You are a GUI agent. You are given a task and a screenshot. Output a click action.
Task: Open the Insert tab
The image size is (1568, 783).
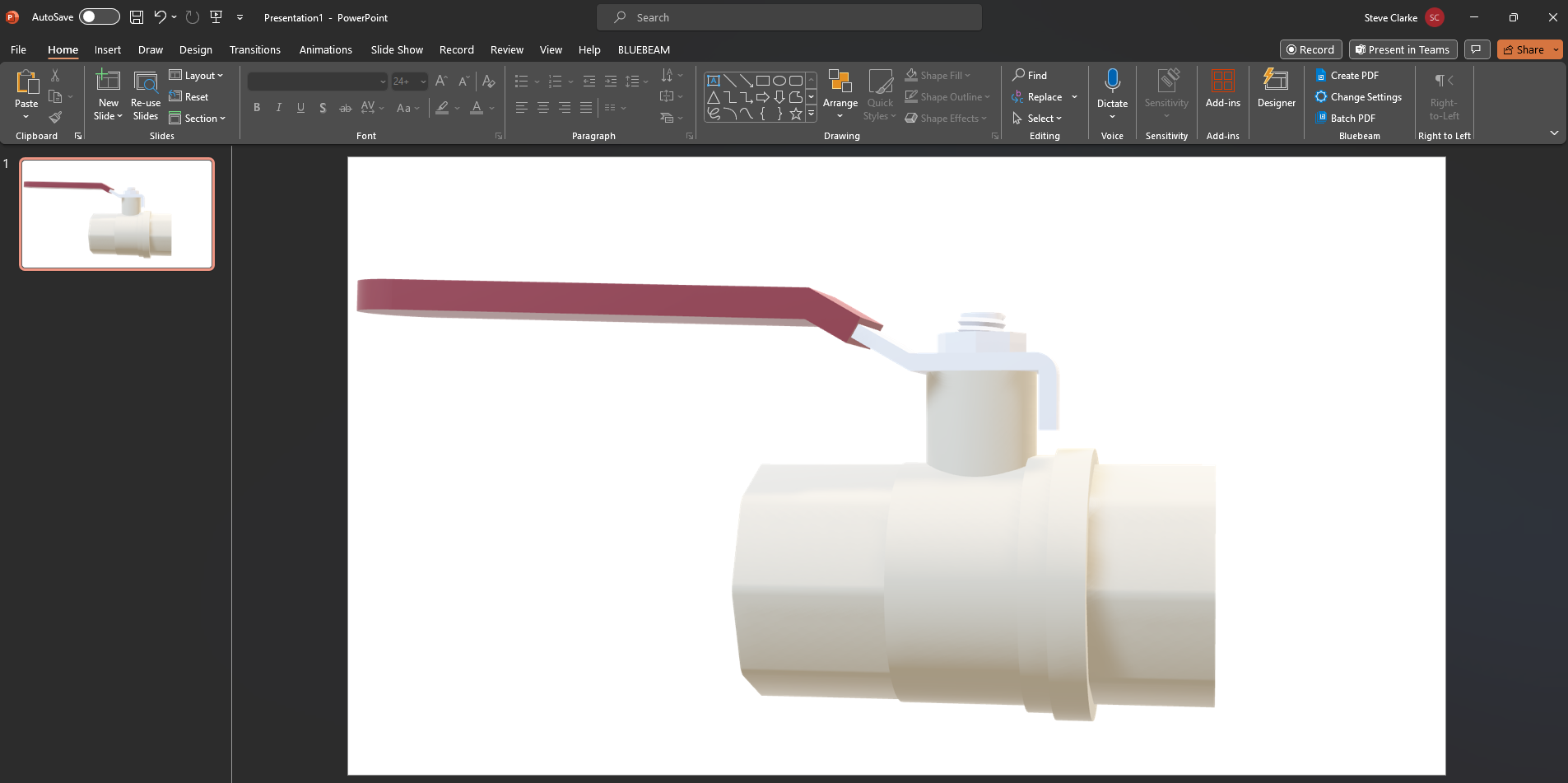(107, 49)
